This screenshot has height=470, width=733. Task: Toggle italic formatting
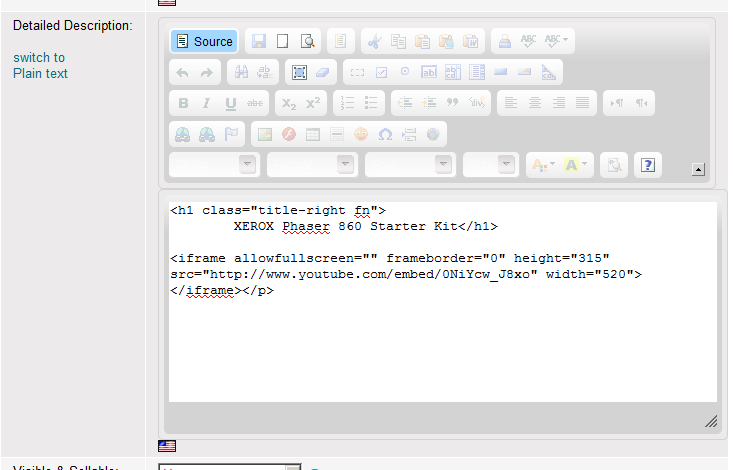click(x=206, y=103)
